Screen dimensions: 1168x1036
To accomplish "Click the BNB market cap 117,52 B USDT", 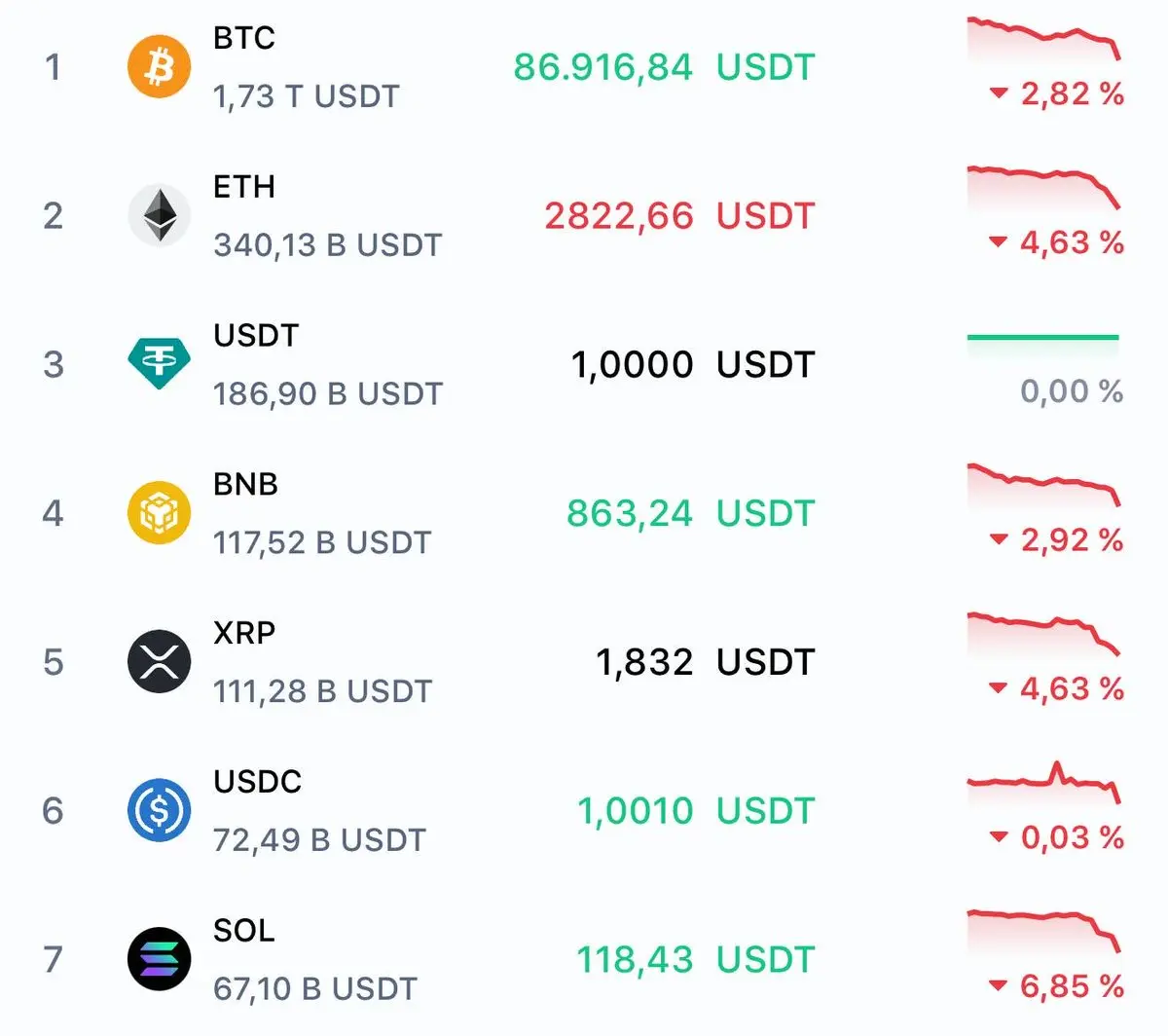I will click(322, 542).
